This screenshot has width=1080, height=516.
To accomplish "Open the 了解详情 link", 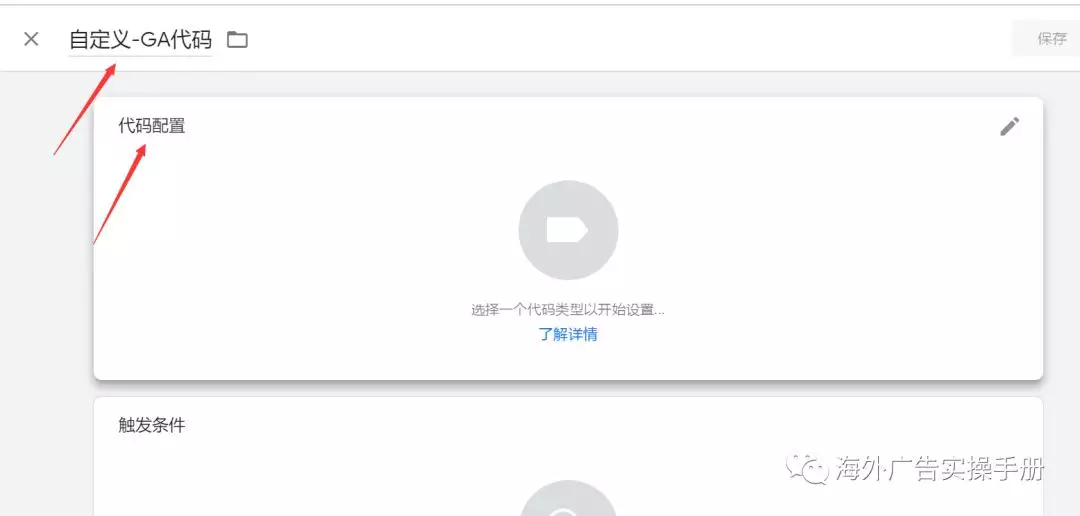I will click(568, 335).
